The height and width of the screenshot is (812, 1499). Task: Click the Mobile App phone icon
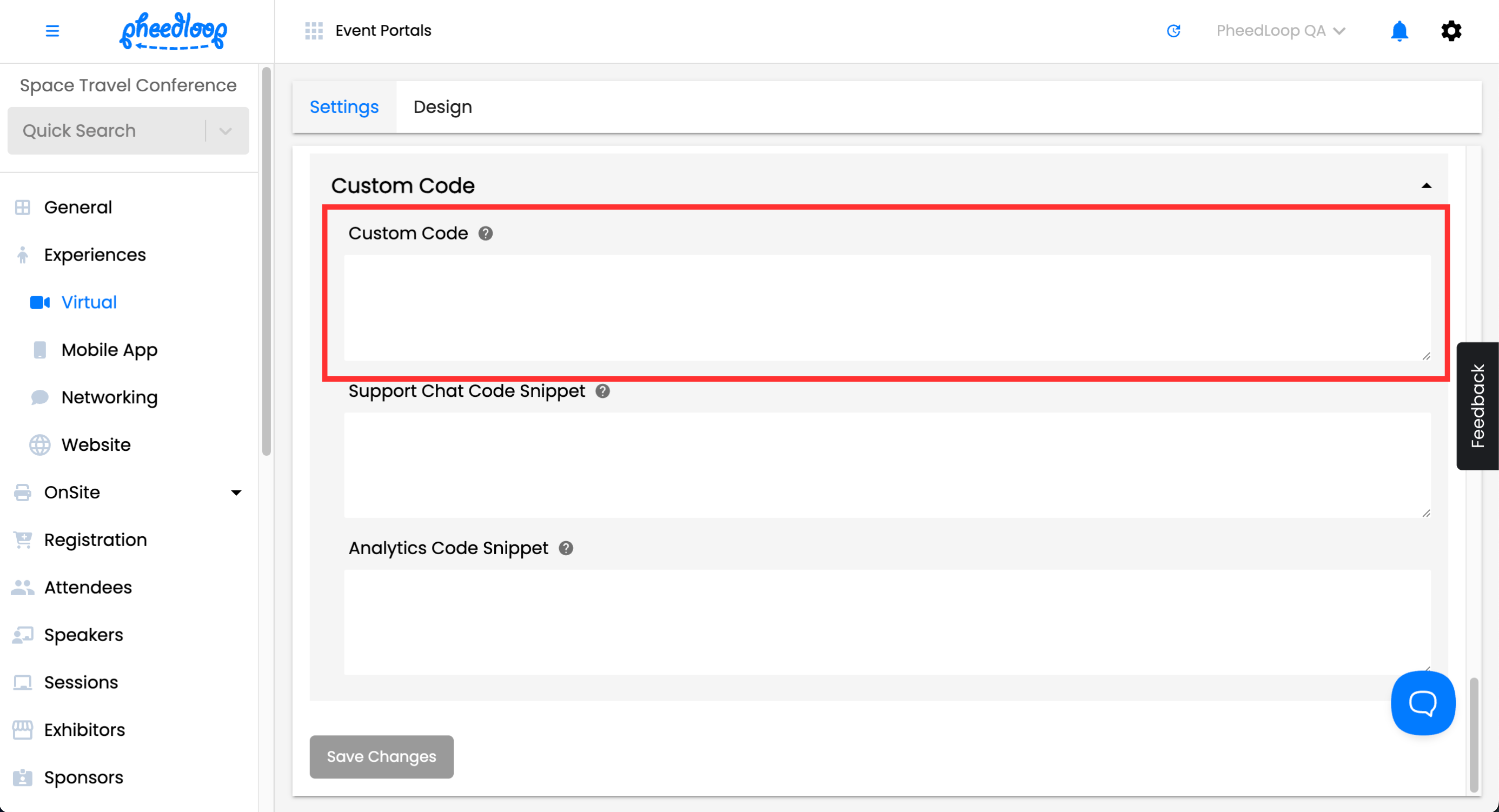point(39,350)
